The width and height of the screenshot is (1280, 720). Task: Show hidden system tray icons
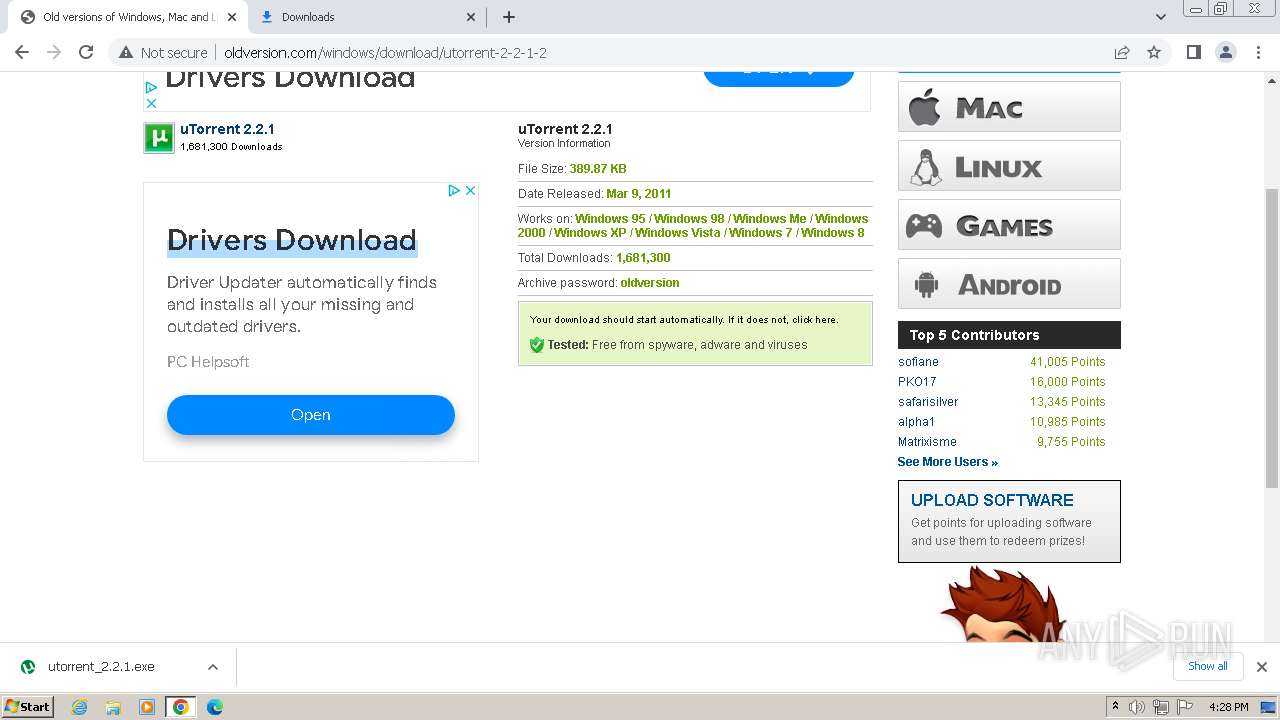(x=1115, y=707)
